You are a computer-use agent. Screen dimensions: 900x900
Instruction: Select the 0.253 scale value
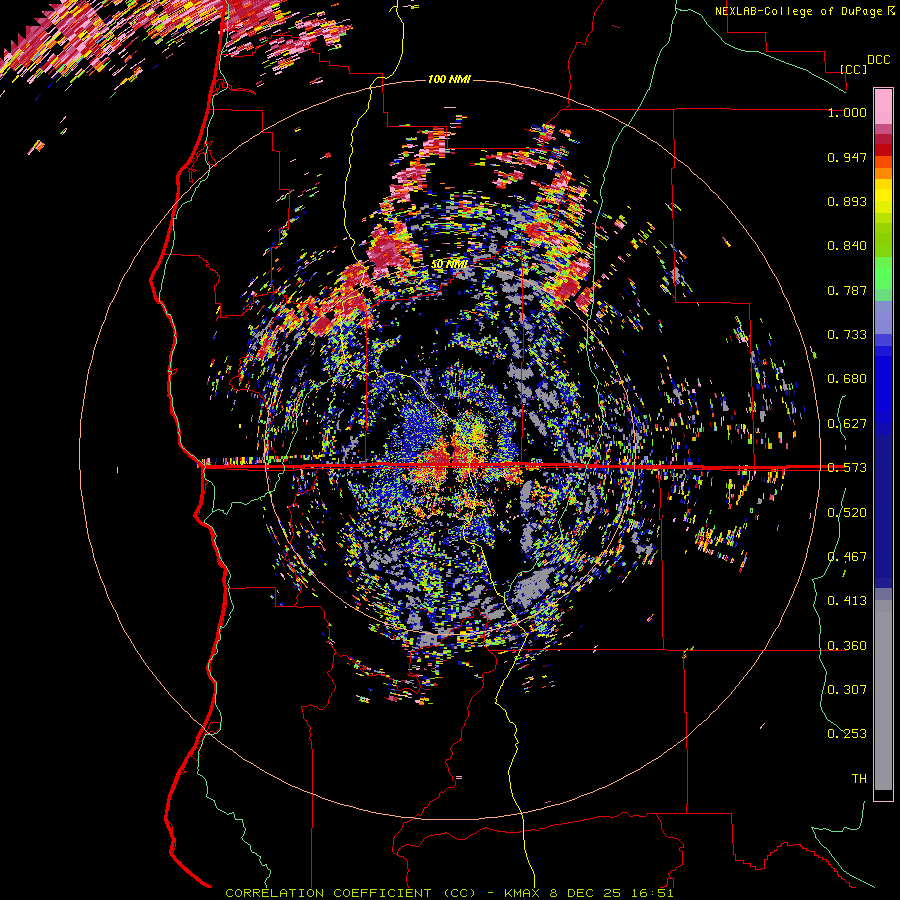847,734
